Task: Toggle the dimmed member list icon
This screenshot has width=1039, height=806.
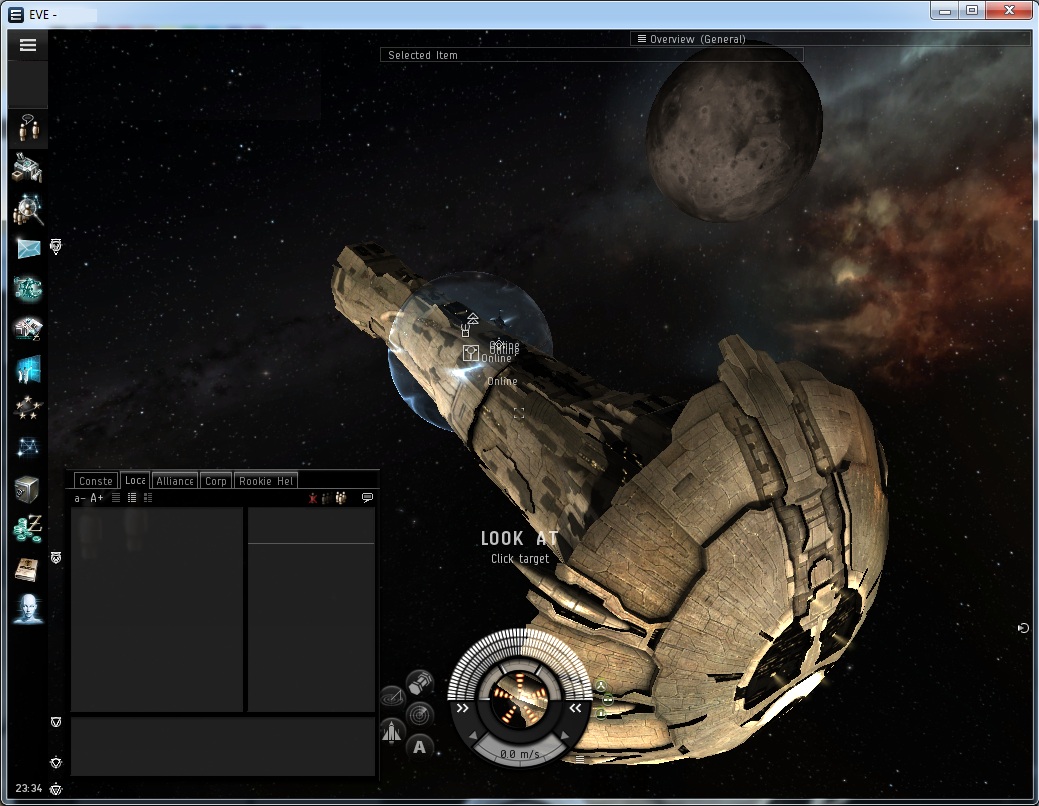Action: click(x=326, y=498)
